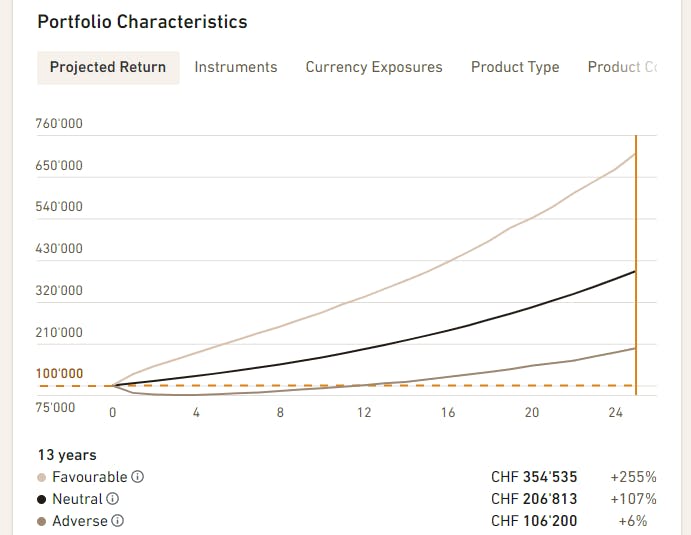
Task: Open the Favourable scenario info icon
Action: coord(137,477)
